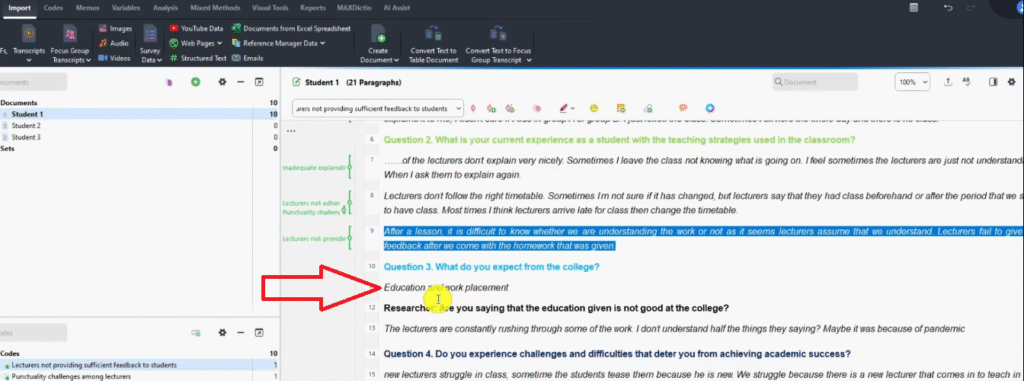Convert Text to Table Document
Image resolution: width=1024 pixels, height=381 pixels.
tap(434, 44)
